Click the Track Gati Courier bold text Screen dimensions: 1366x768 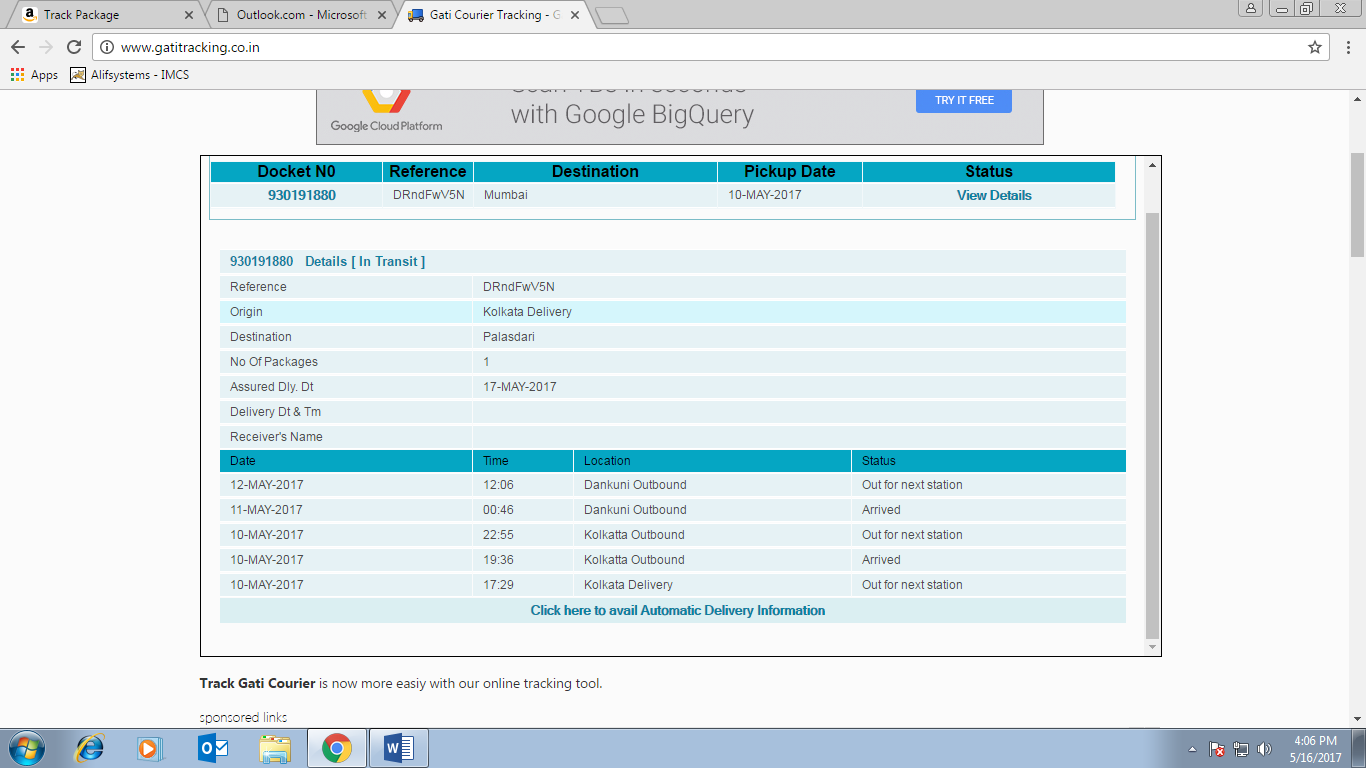click(x=258, y=684)
